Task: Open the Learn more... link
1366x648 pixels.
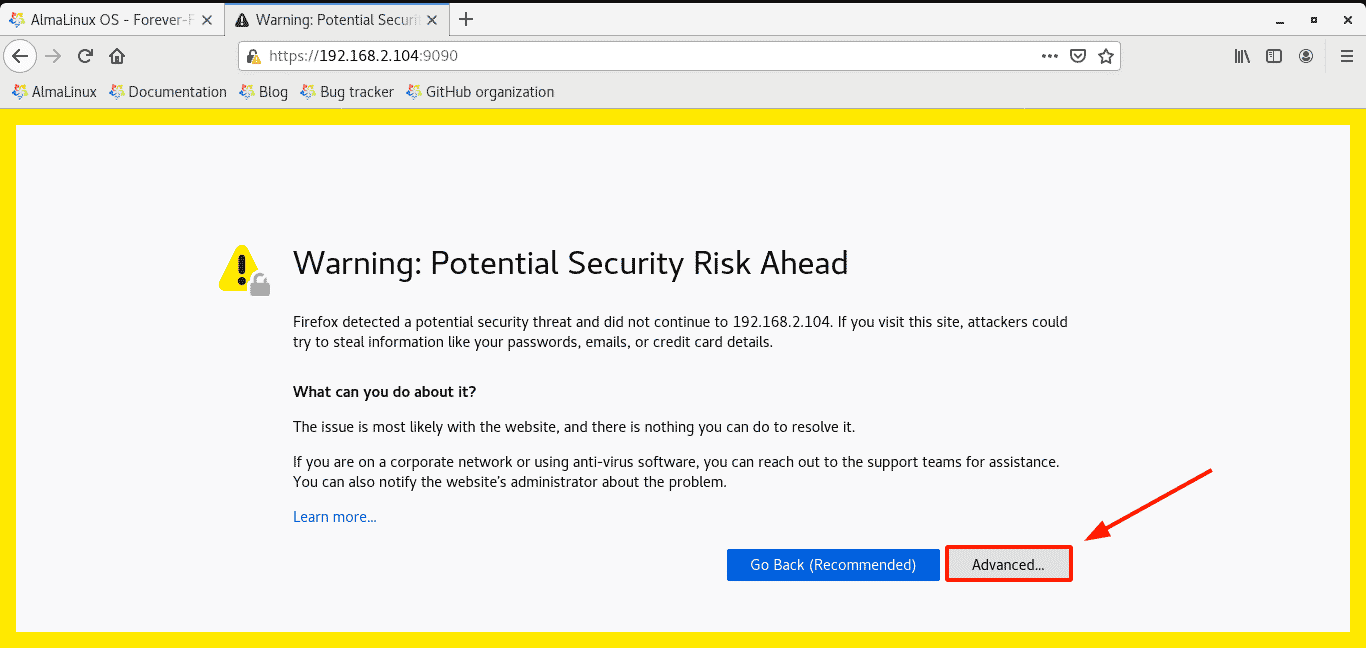Action: point(335,517)
